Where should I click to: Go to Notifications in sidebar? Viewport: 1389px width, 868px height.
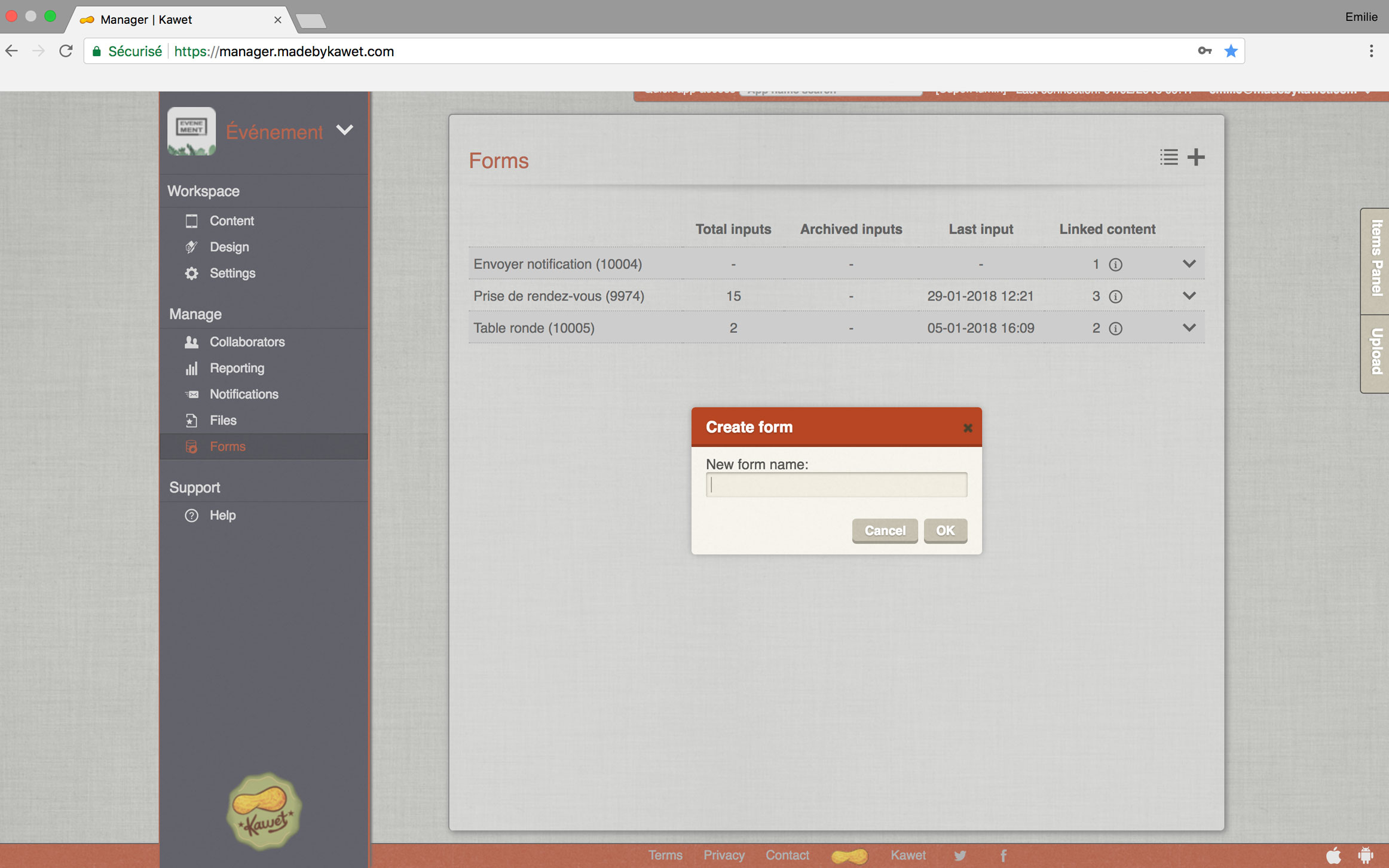[x=244, y=394]
